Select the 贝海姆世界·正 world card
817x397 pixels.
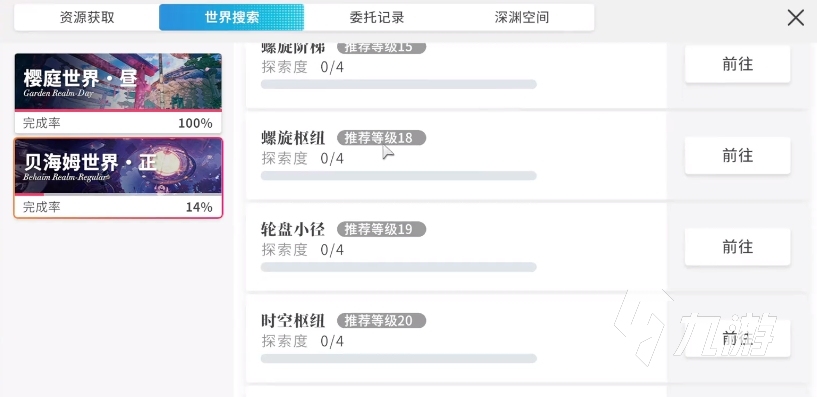tap(118, 178)
